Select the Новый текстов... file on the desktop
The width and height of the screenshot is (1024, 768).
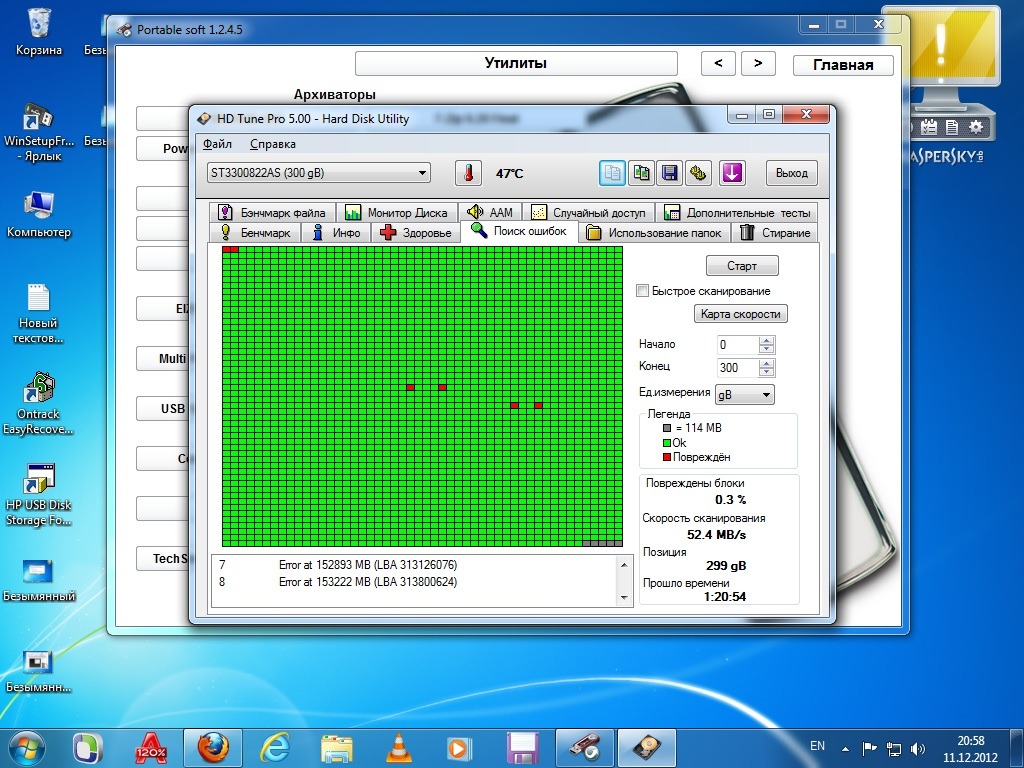pyautogui.click(x=39, y=313)
